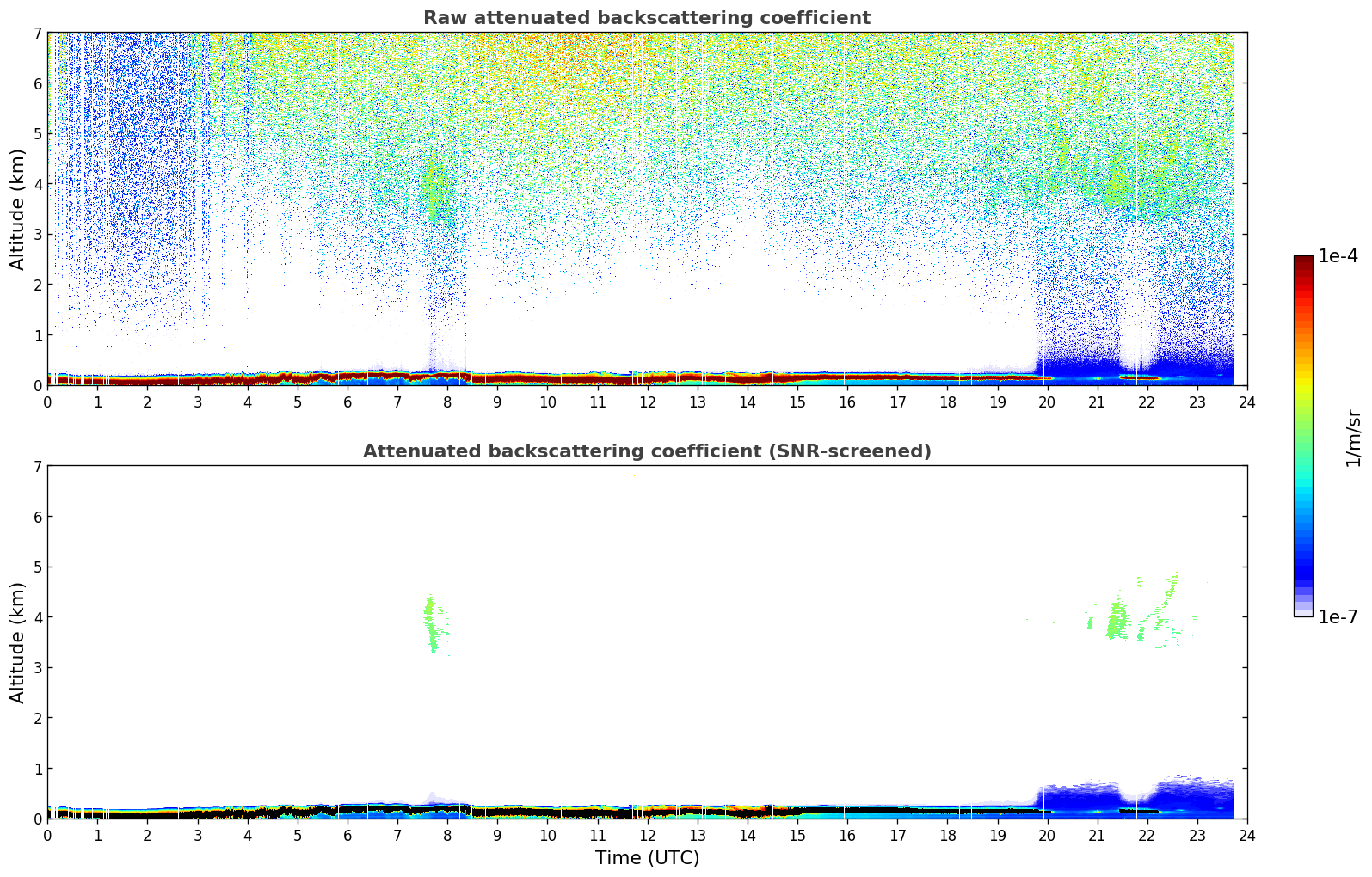The height and width of the screenshot is (877, 1372).
Task: Click the '1/m/sr' colorbar unit label
Action: click(1353, 437)
